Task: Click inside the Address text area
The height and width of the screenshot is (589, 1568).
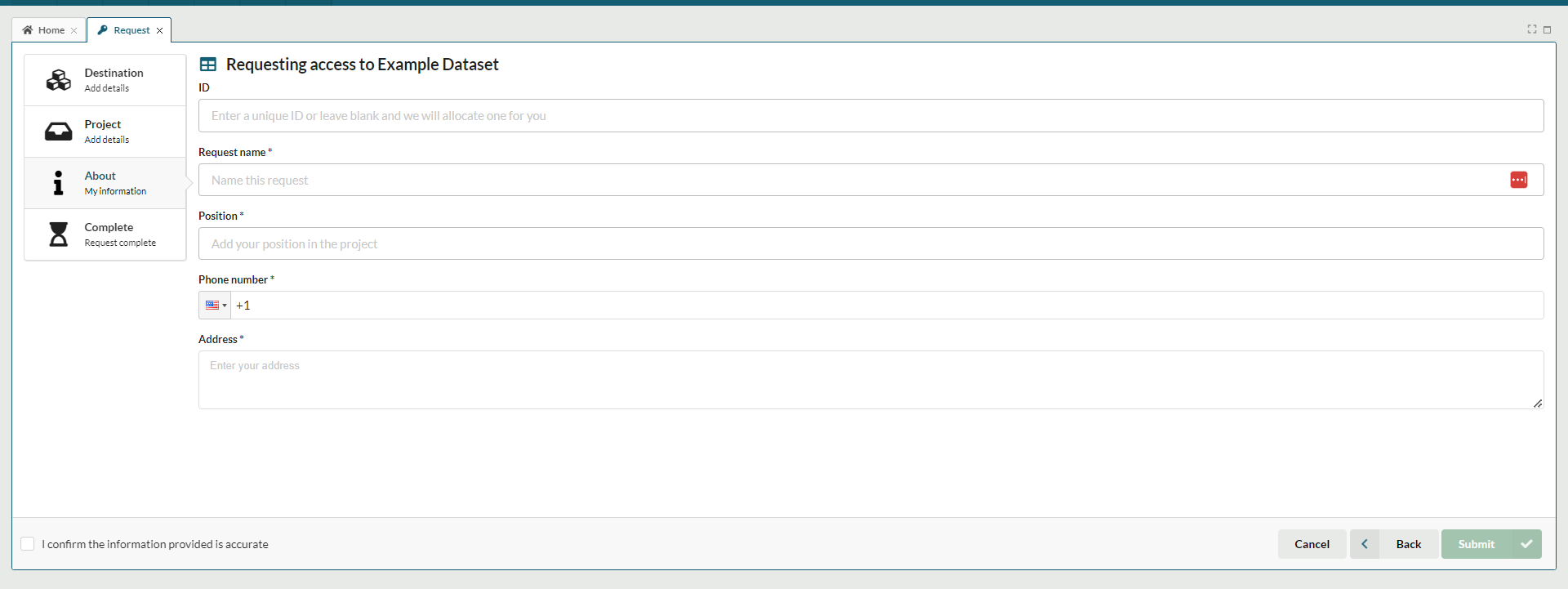Action: pos(871,380)
